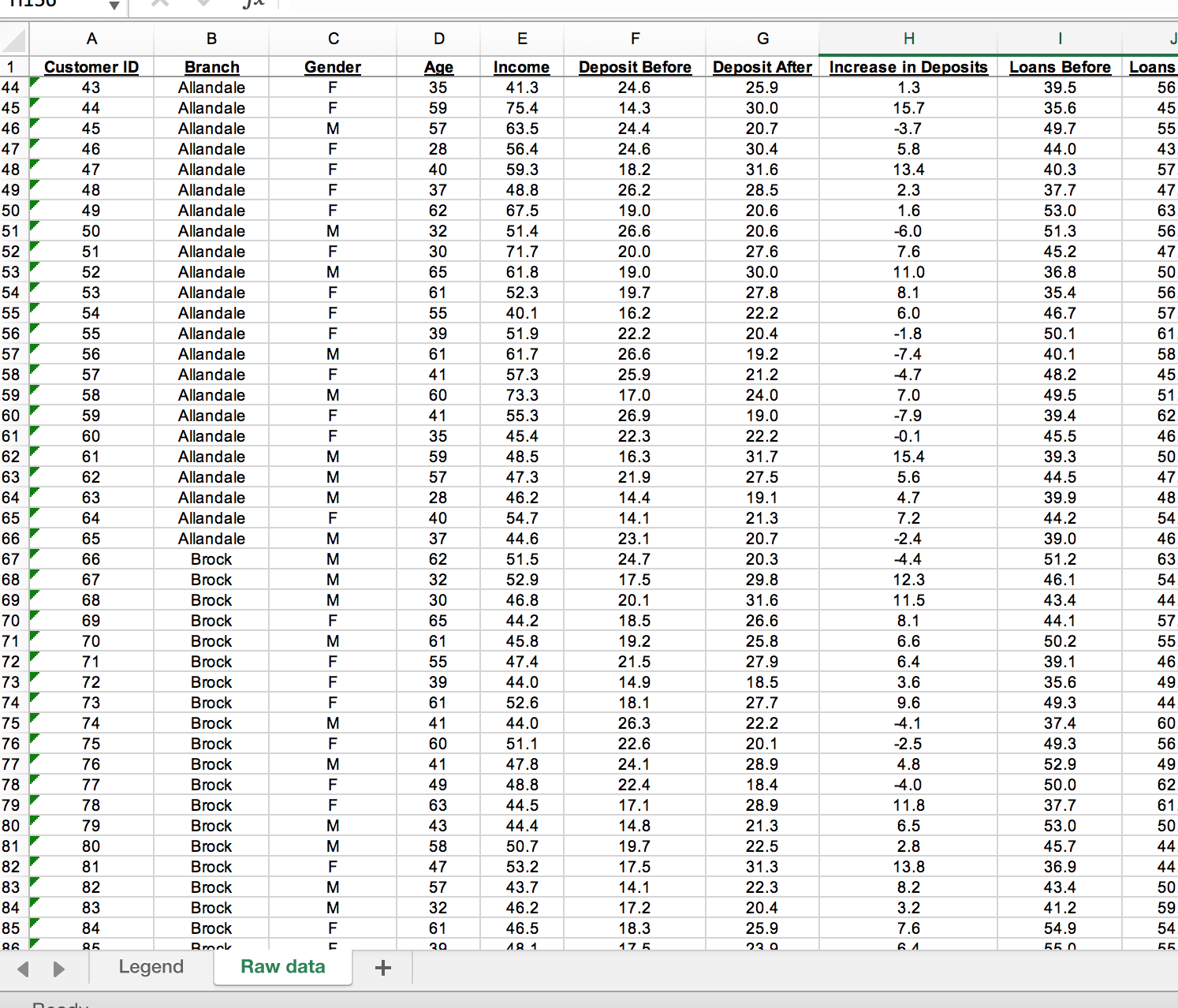Click the Loans Before cell showing 54.9
Image resolution: width=1178 pixels, height=1008 pixels.
tap(1060, 928)
